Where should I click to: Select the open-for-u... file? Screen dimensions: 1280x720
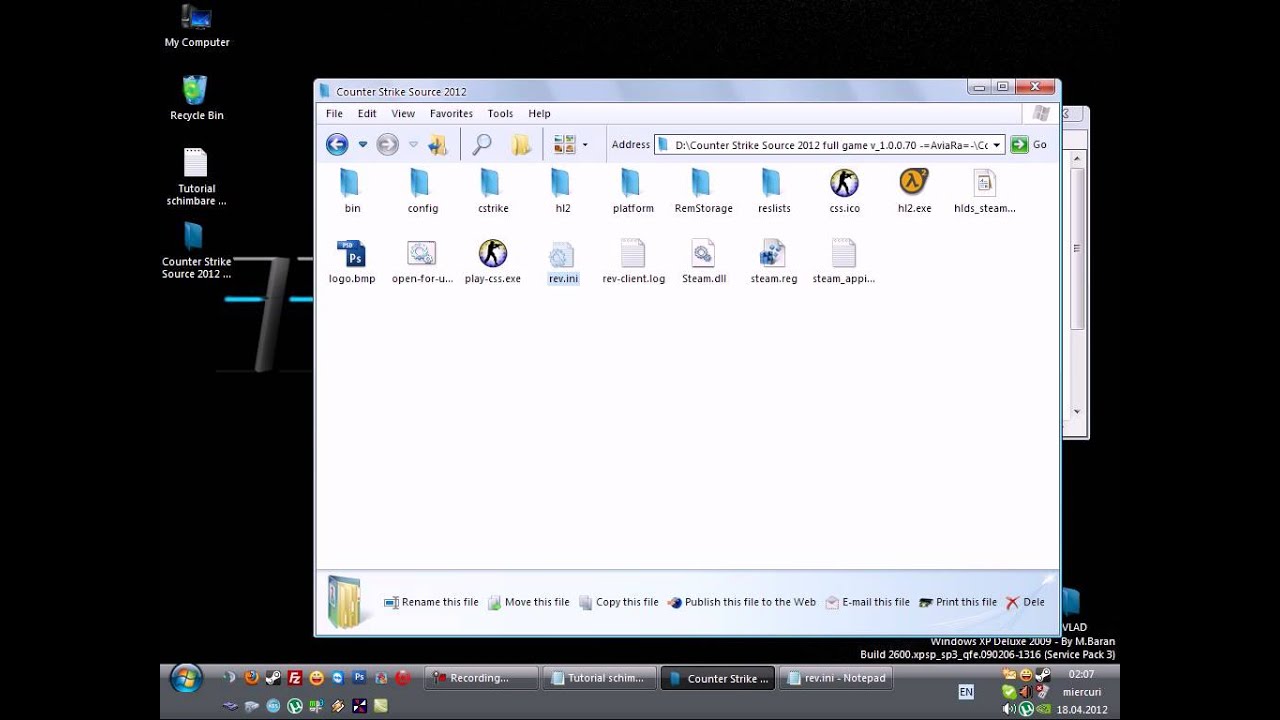(x=422, y=261)
